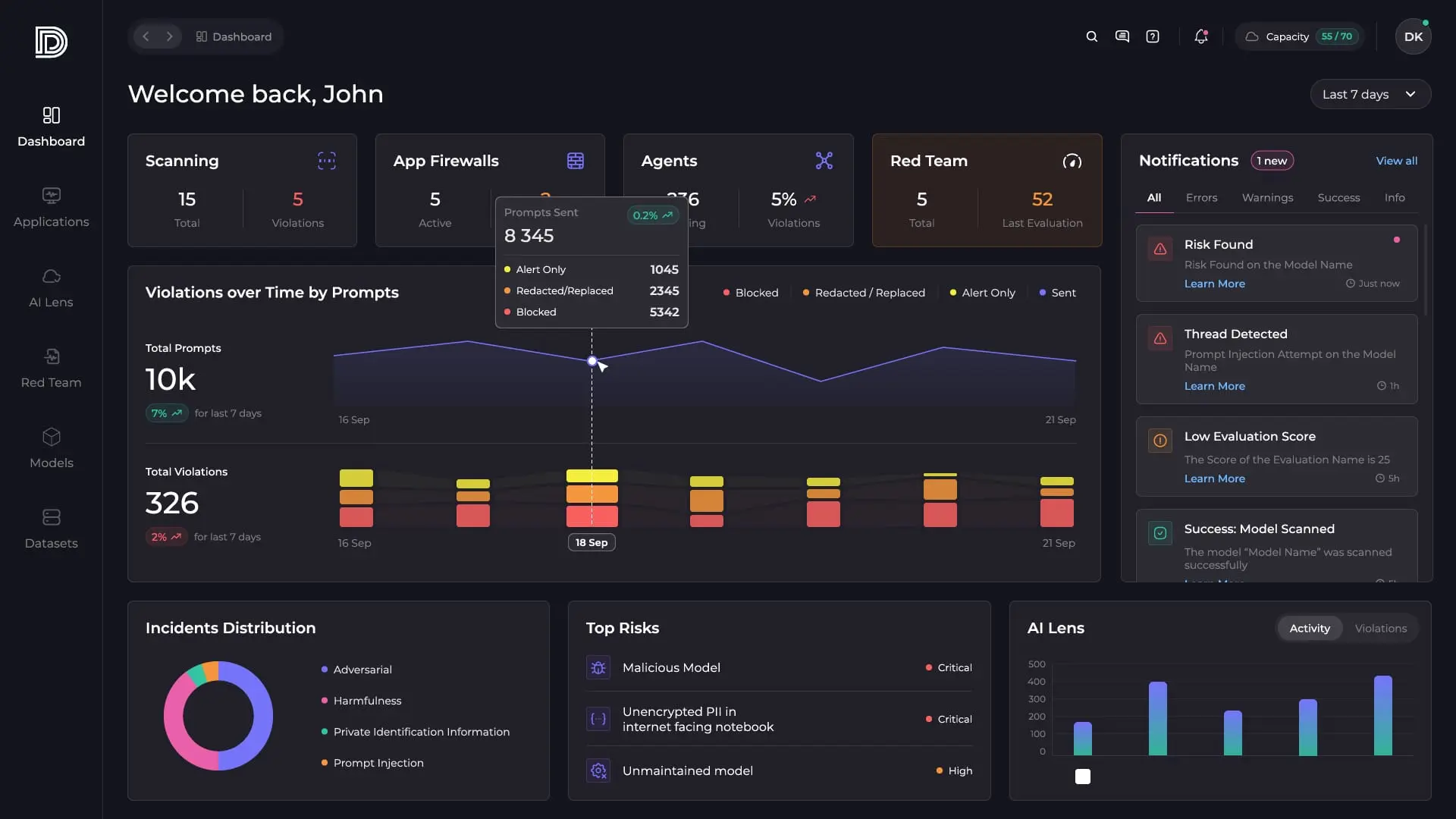This screenshot has width=1456, height=819.
Task: Click the company logo in sidebar
Action: [x=51, y=42]
